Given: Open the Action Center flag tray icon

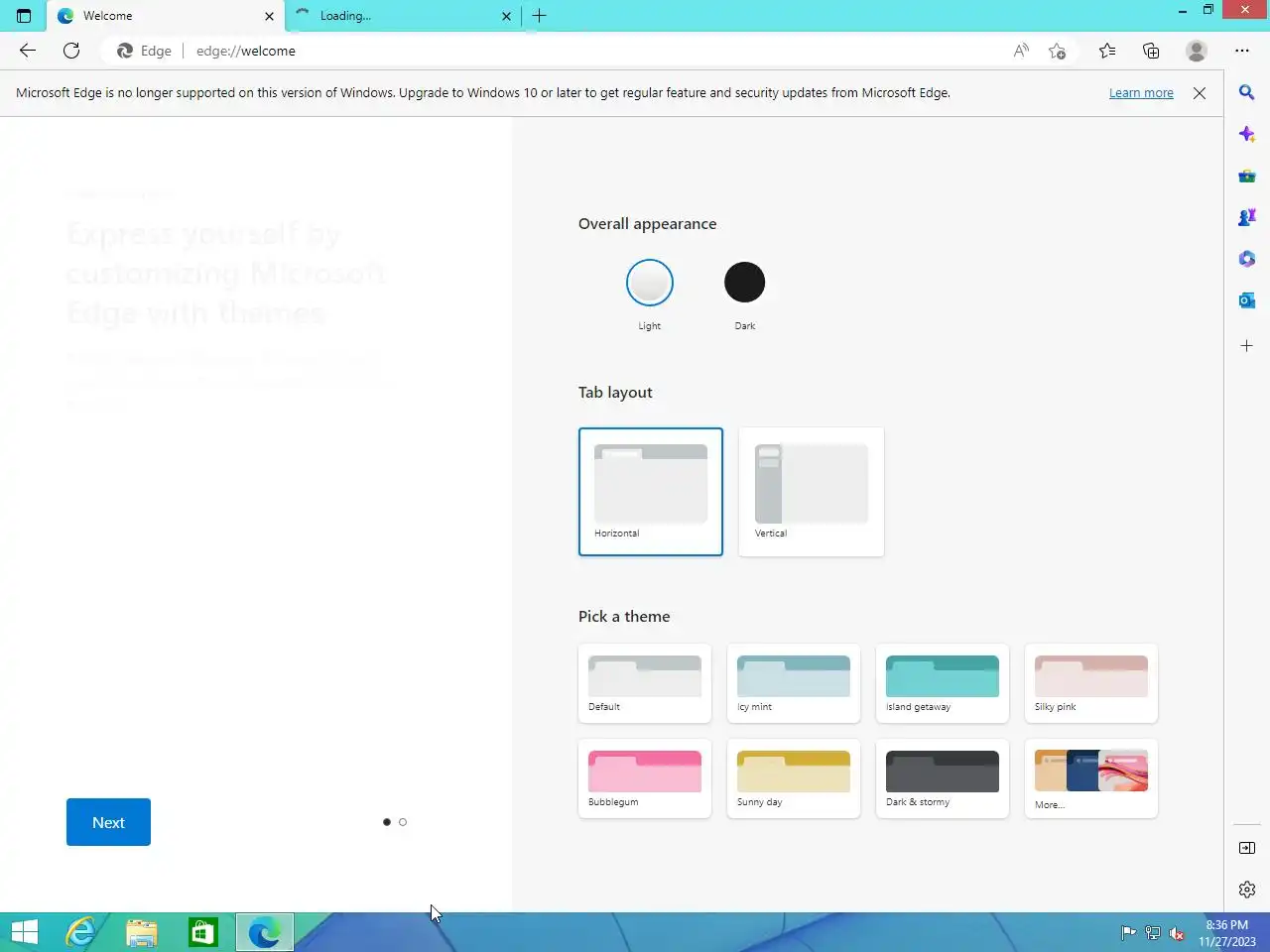Looking at the screenshot, I should click(x=1128, y=932).
